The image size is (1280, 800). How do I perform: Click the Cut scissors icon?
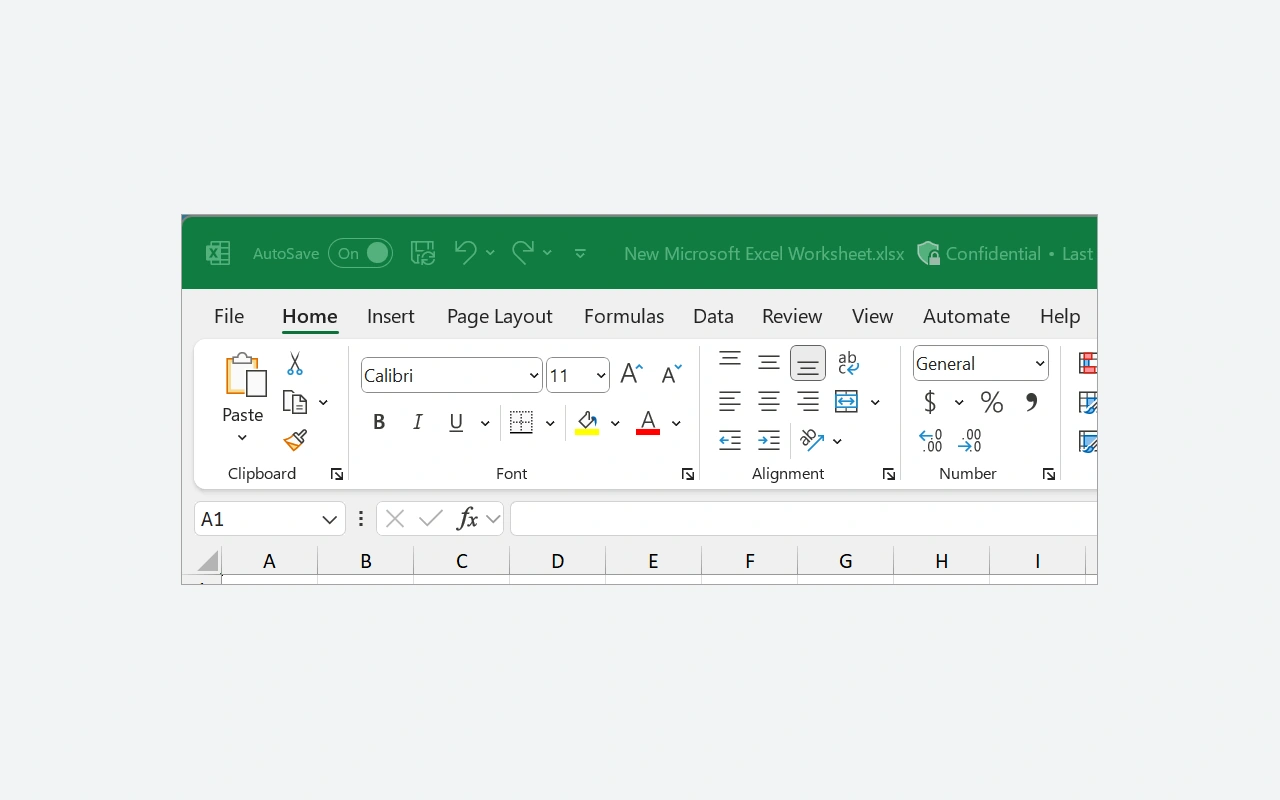295,363
